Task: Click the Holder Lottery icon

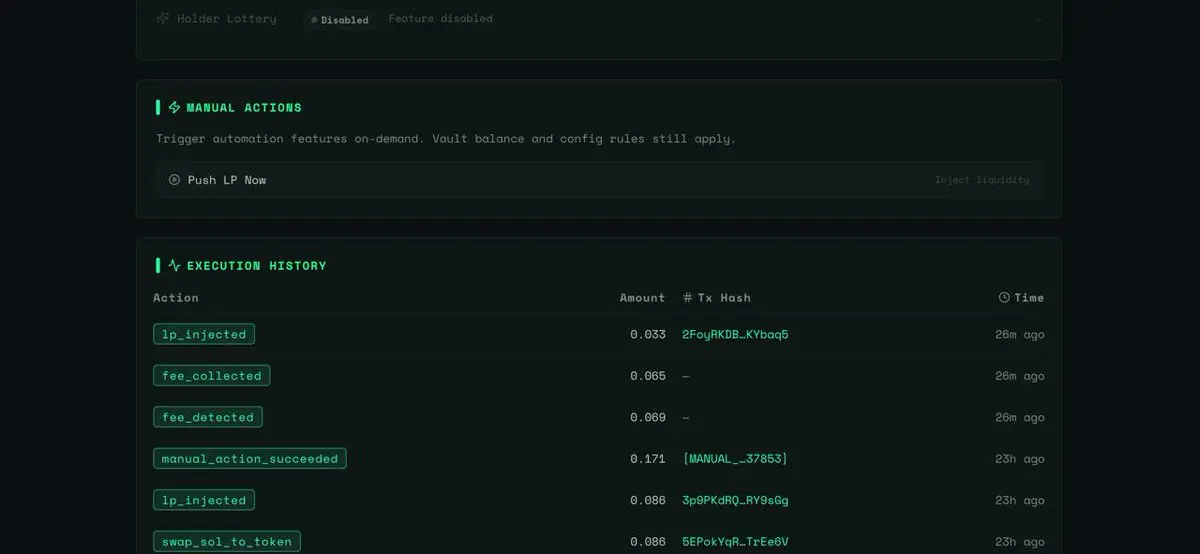Action: 163,19
